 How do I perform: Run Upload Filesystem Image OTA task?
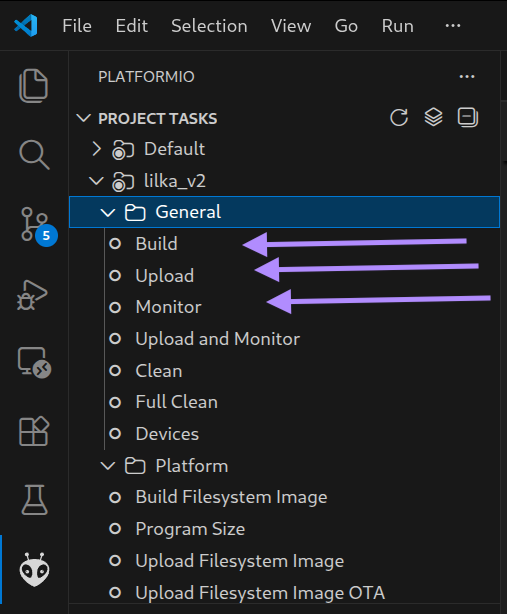tap(260, 593)
